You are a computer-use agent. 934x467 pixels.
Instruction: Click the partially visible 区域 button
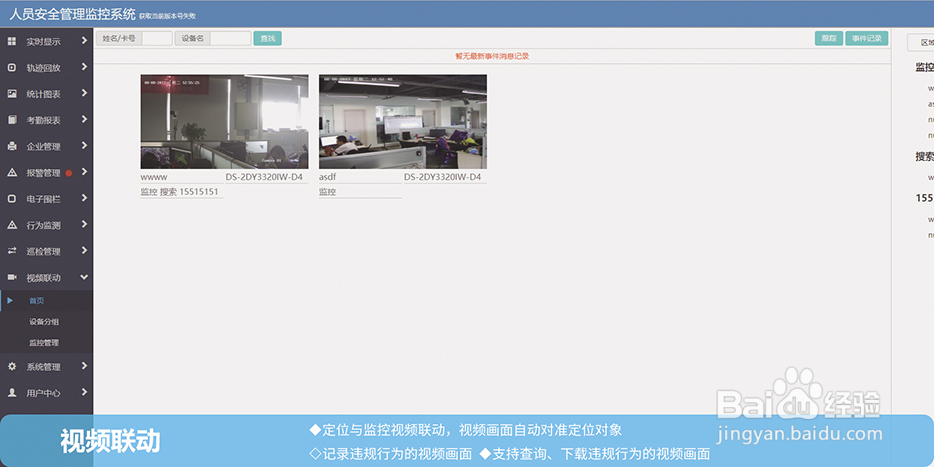coord(921,43)
